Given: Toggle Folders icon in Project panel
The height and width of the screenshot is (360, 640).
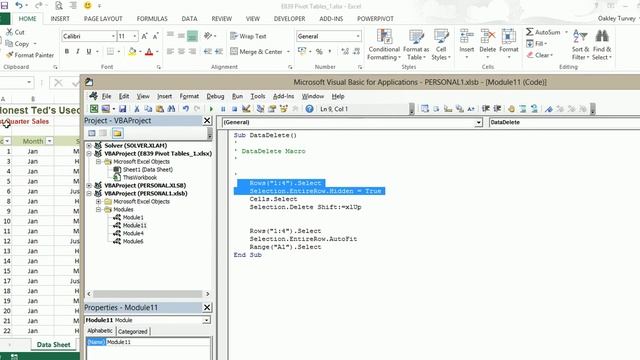Looking at the screenshot, I should (118, 133).
